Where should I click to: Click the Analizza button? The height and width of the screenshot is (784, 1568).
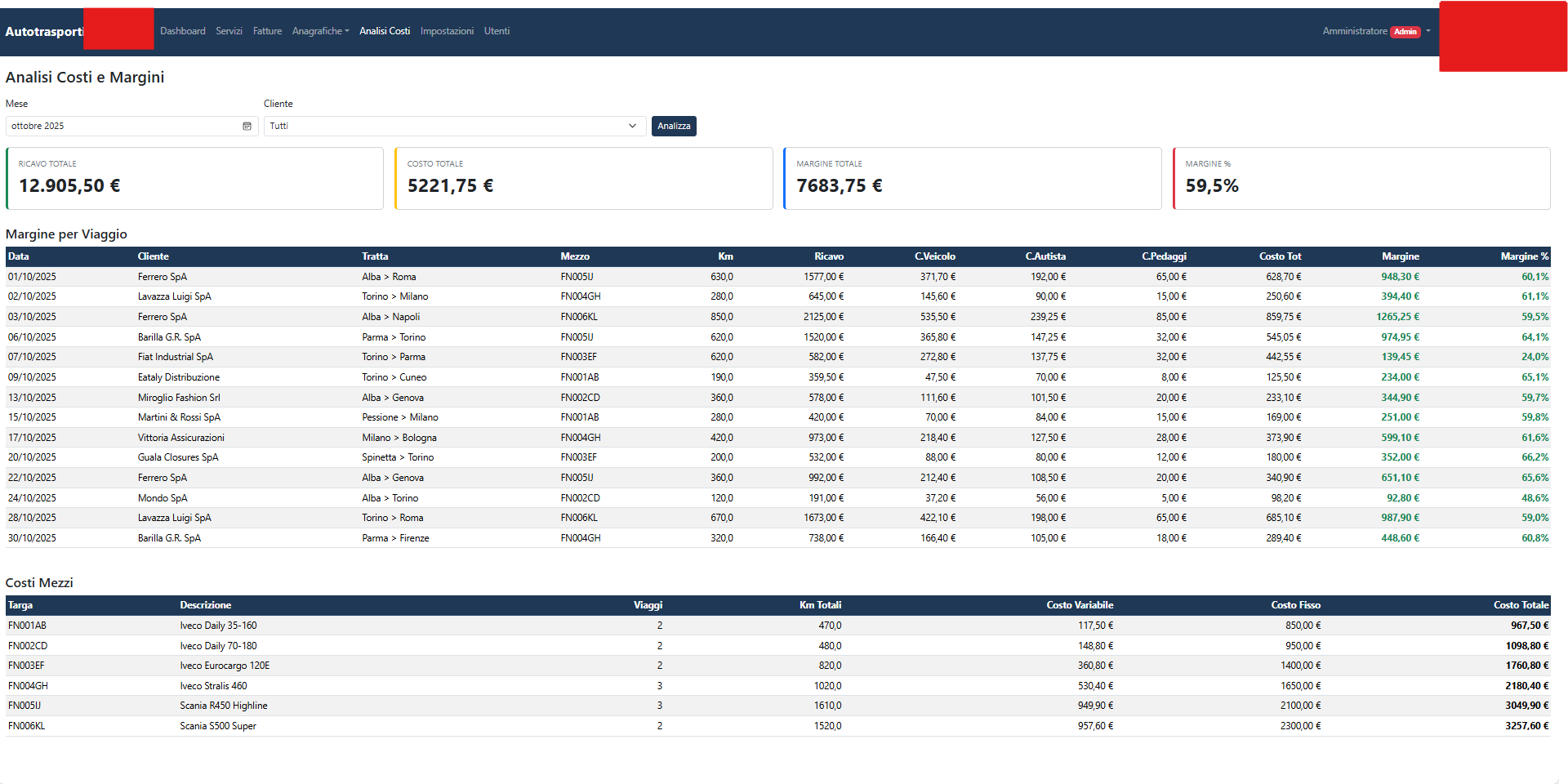coord(673,126)
